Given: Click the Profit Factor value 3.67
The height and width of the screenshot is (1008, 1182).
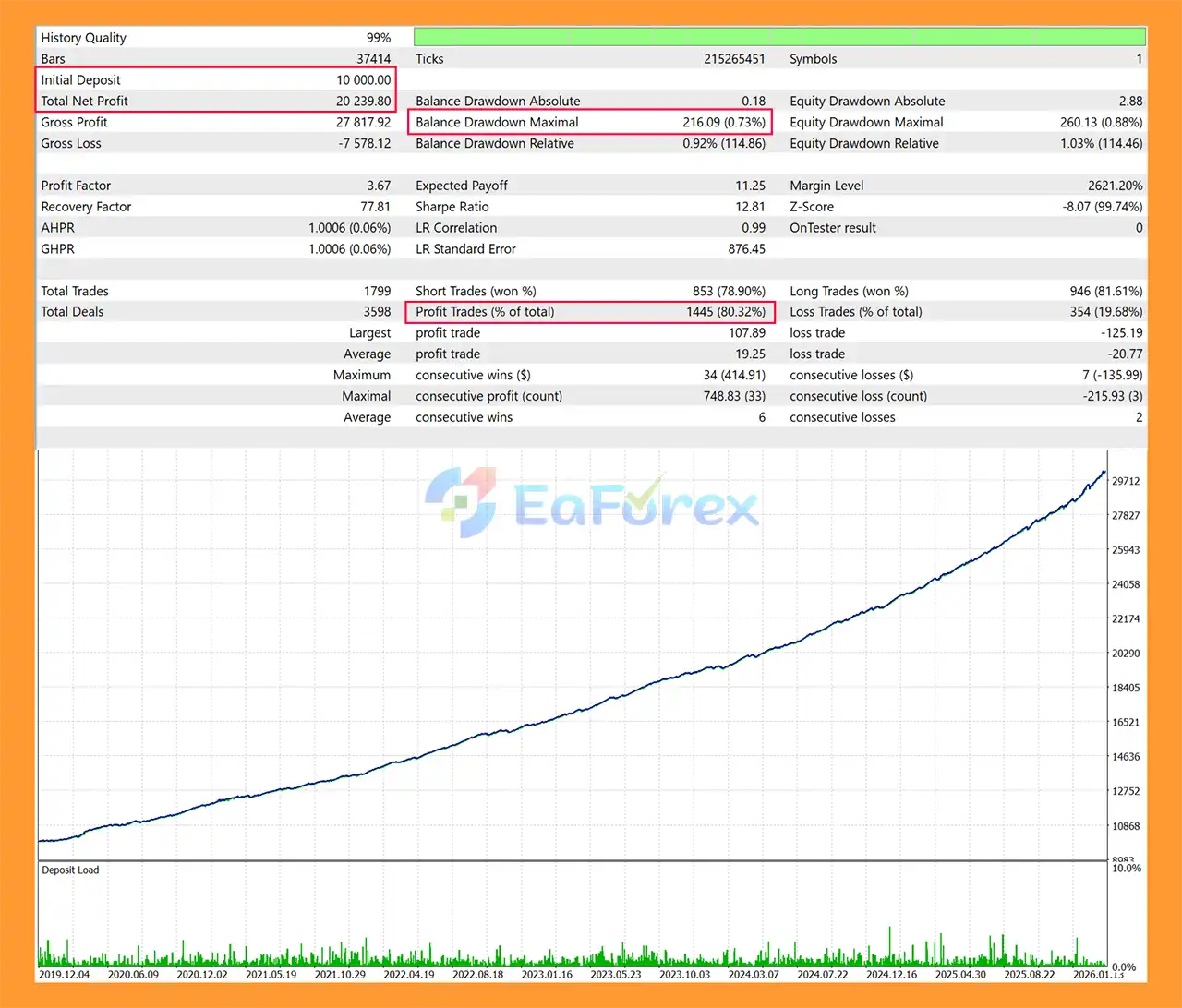Looking at the screenshot, I should tap(379, 186).
